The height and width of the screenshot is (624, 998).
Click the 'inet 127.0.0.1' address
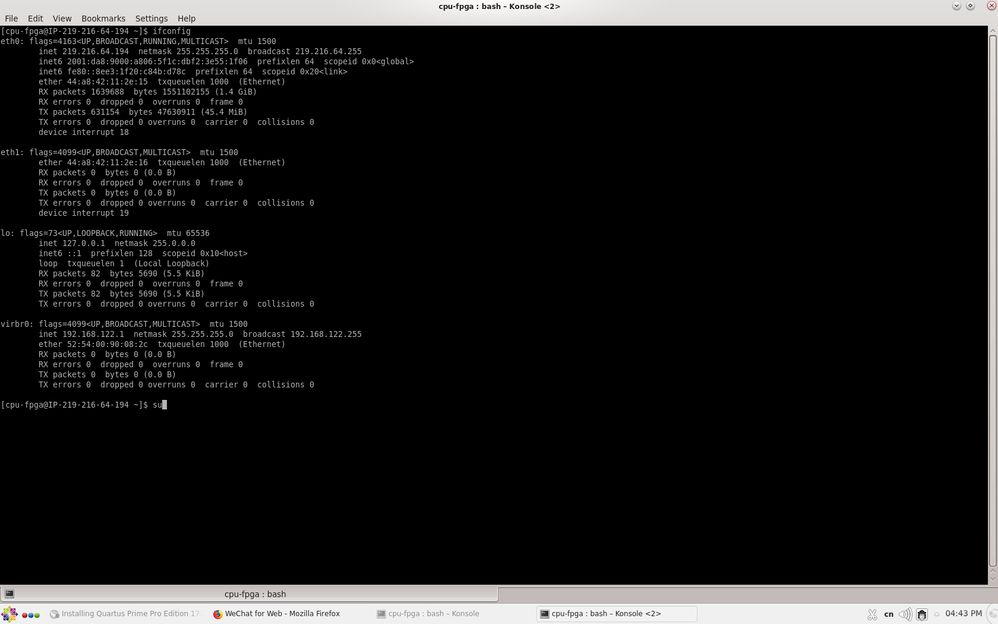(x=72, y=243)
